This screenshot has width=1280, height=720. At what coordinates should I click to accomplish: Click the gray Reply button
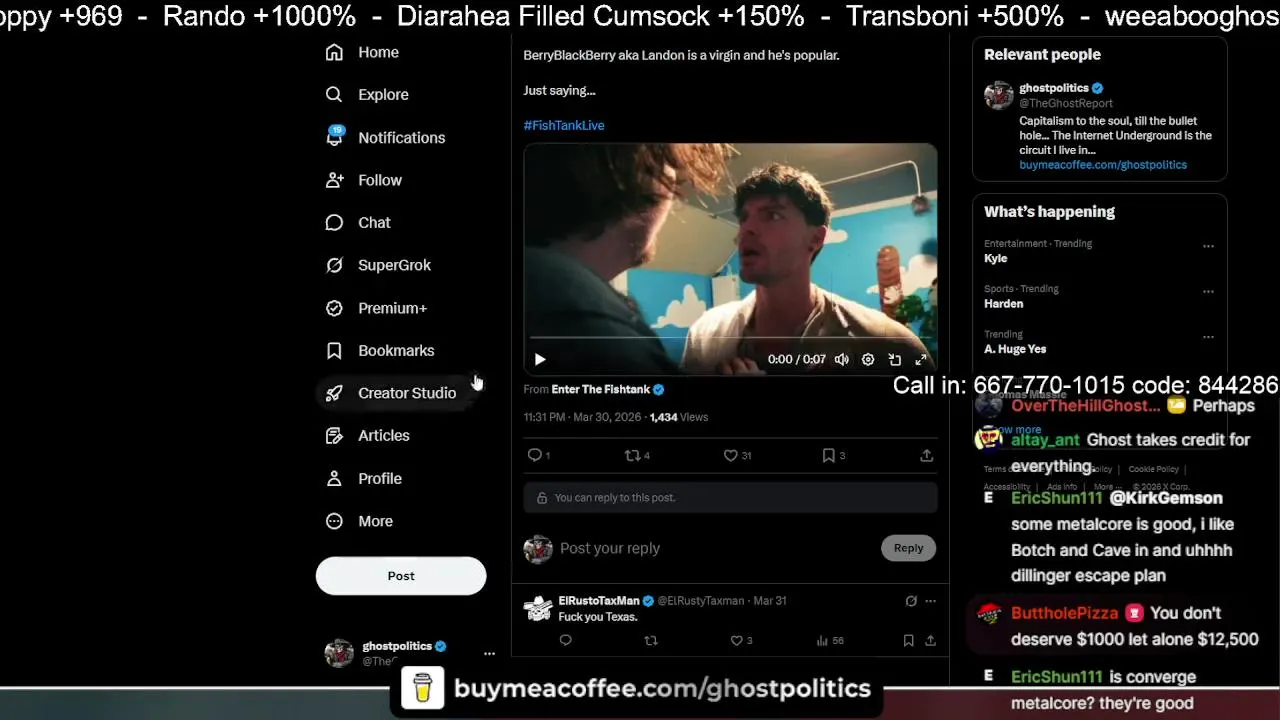click(908, 548)
